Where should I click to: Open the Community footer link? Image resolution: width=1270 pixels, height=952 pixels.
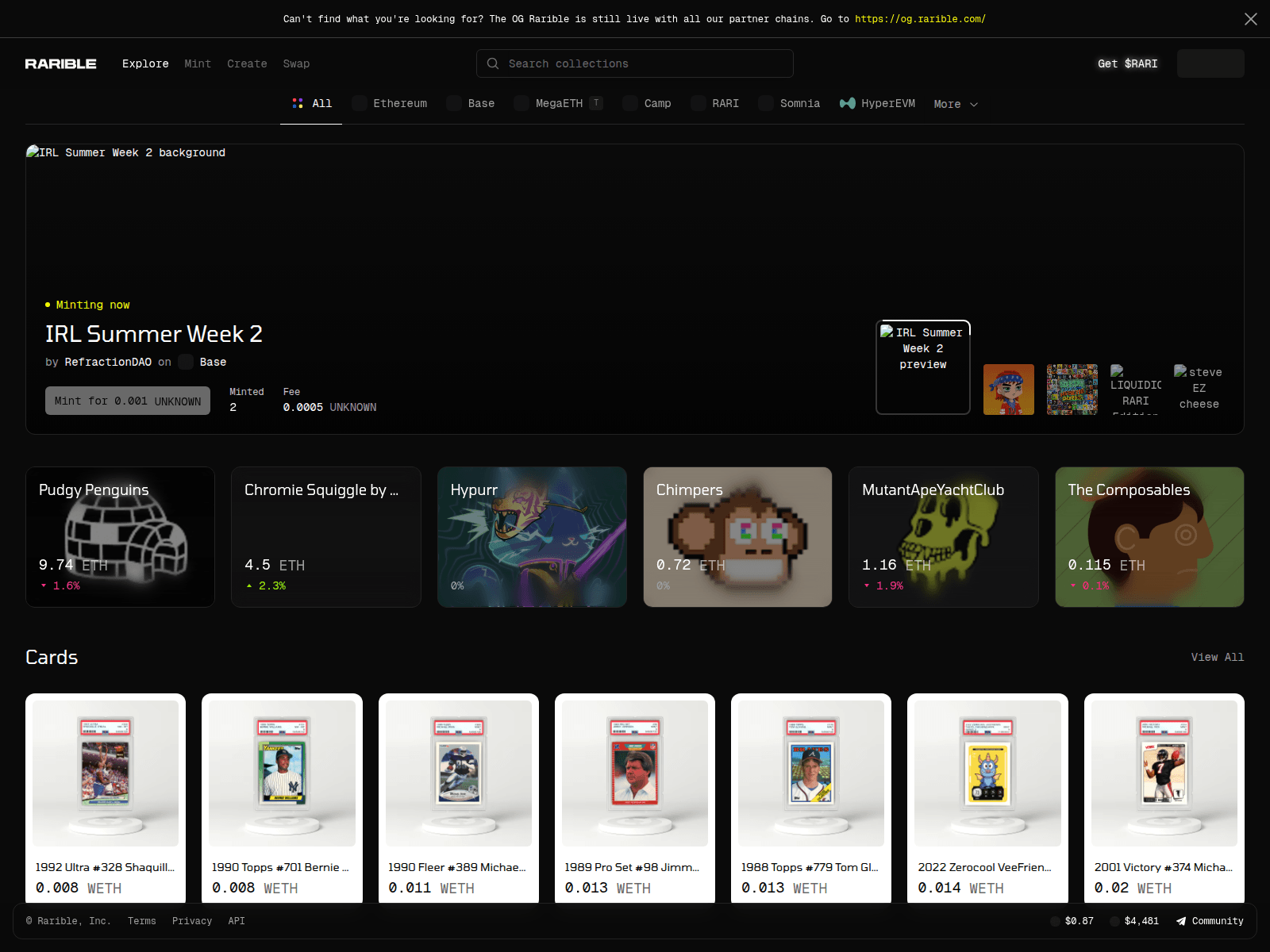[x=1210, y=921]
